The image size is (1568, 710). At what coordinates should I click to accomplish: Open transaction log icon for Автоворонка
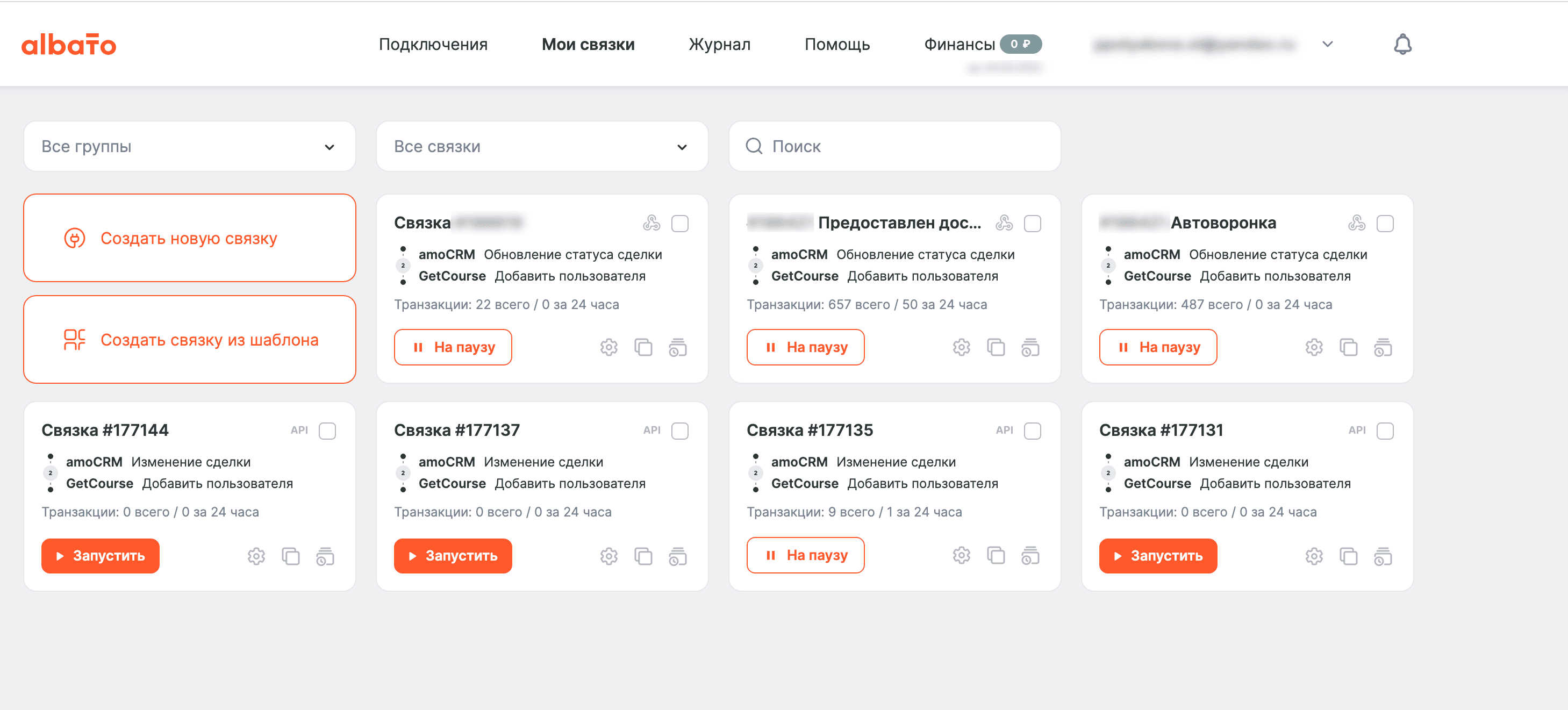click(1383, 347)
